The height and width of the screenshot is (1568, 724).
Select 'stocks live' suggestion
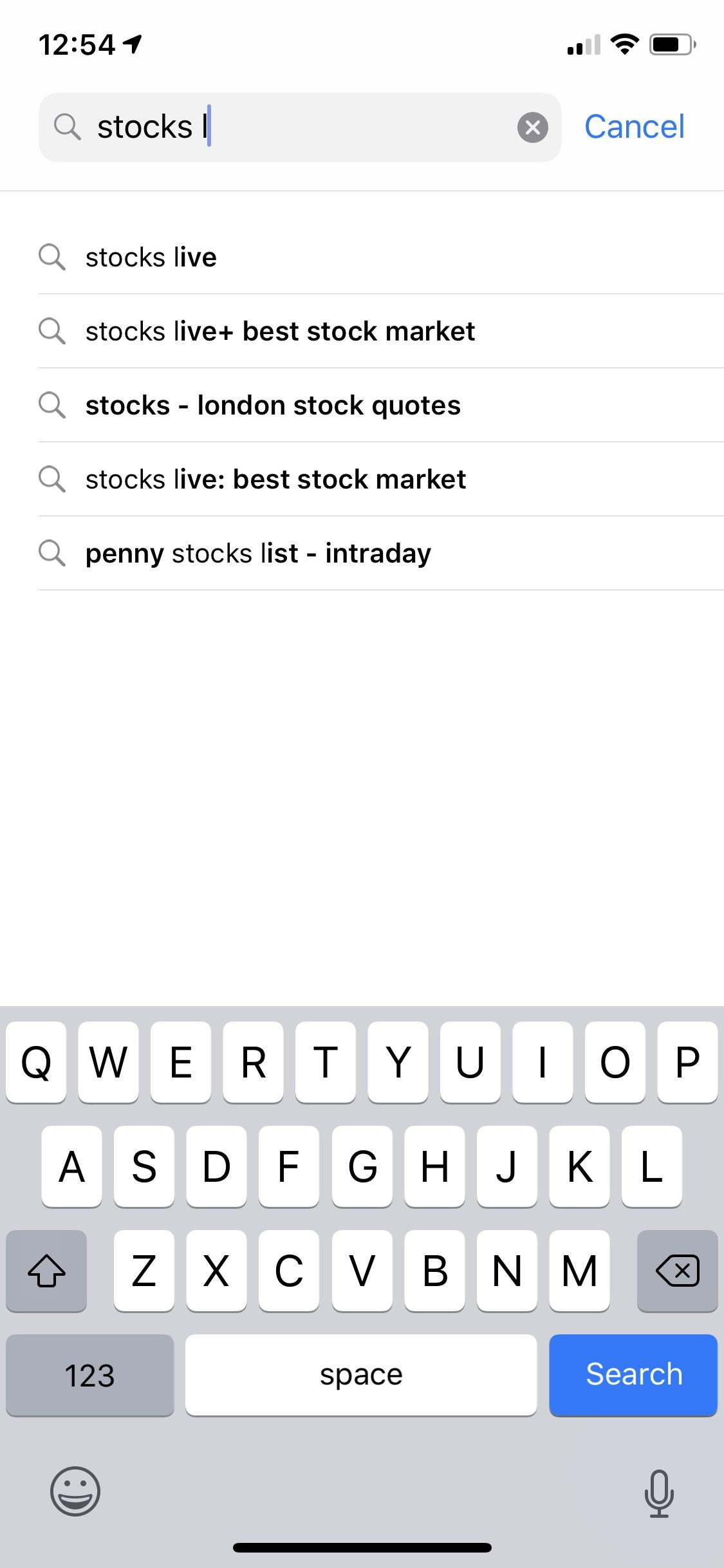tap(151, 257)
